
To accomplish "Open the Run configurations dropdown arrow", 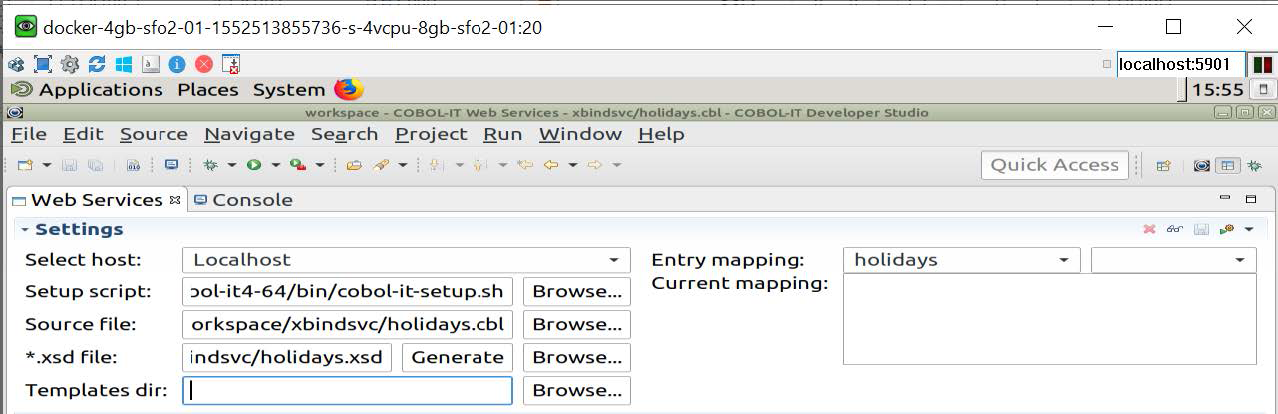I will tap(275, 165).
